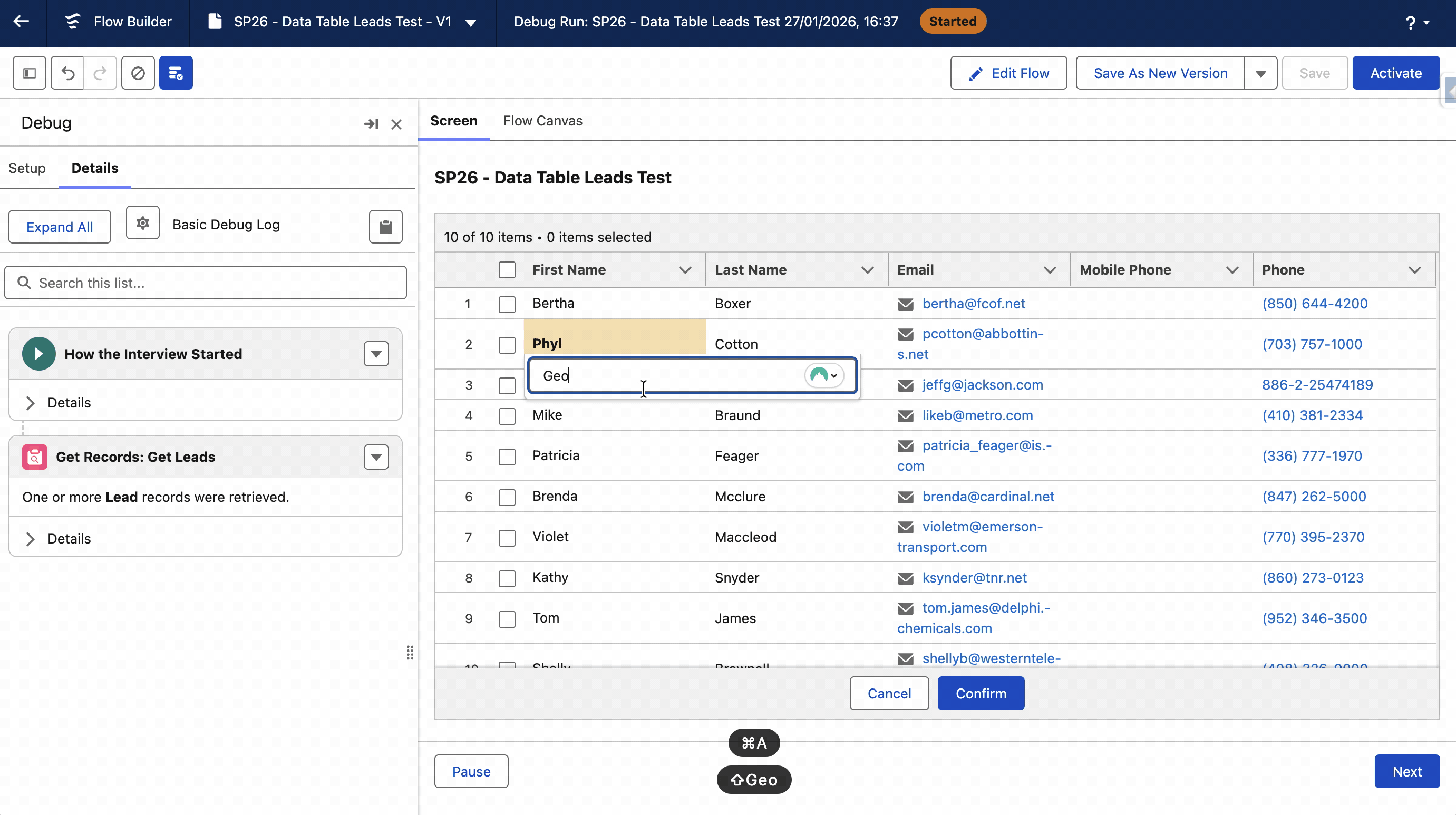
Task: Toggle the left panel toolbox icon
Action: 30,73
